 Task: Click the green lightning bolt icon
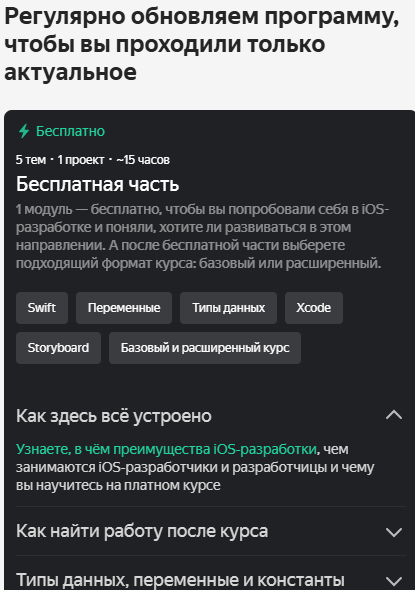coord(24,131)
